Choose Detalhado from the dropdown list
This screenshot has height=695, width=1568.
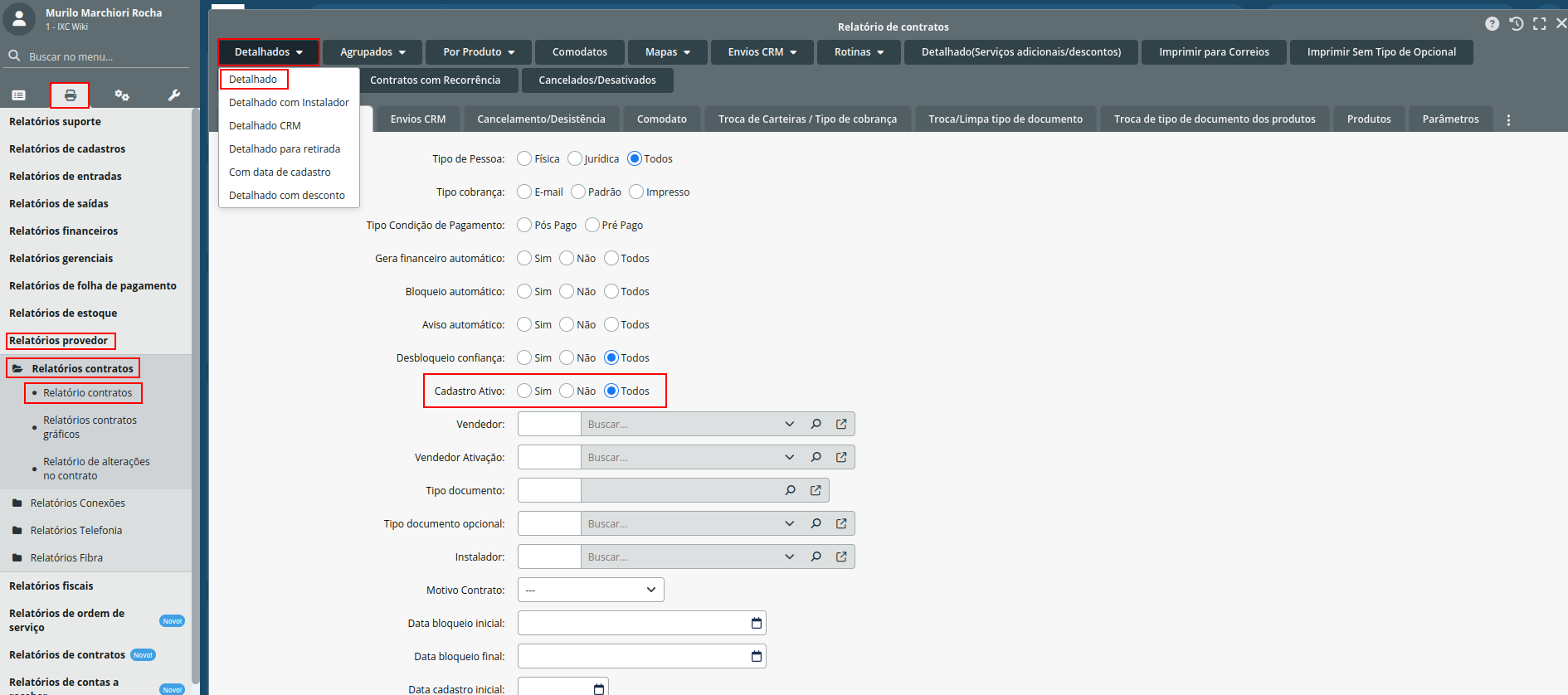click(253, 79)
